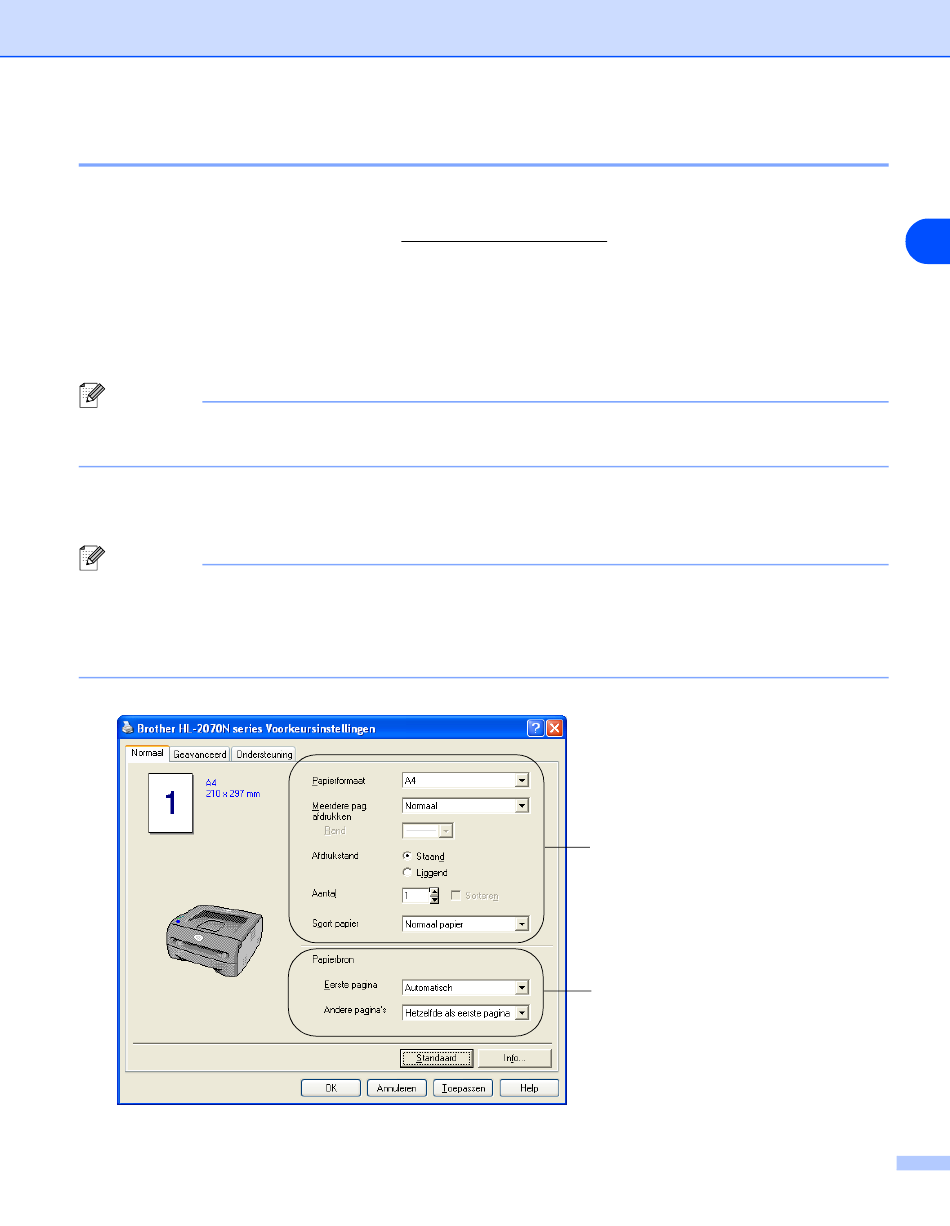Open the Papierformaat dropdown
Image resolution: width=950 pixels, height=1226 pixels.
(x=521, y=780)
